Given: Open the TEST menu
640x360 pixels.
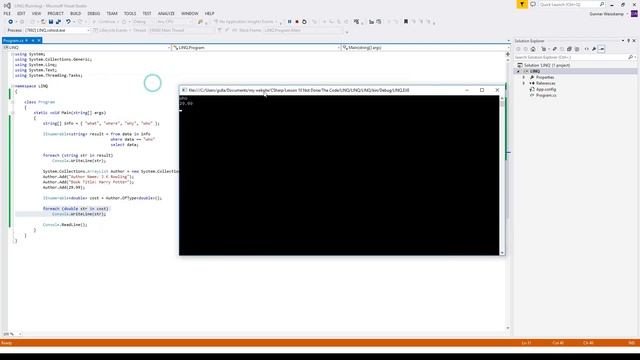Looking at the screenshot, I should pyautogui.click(x=147, y=13).
